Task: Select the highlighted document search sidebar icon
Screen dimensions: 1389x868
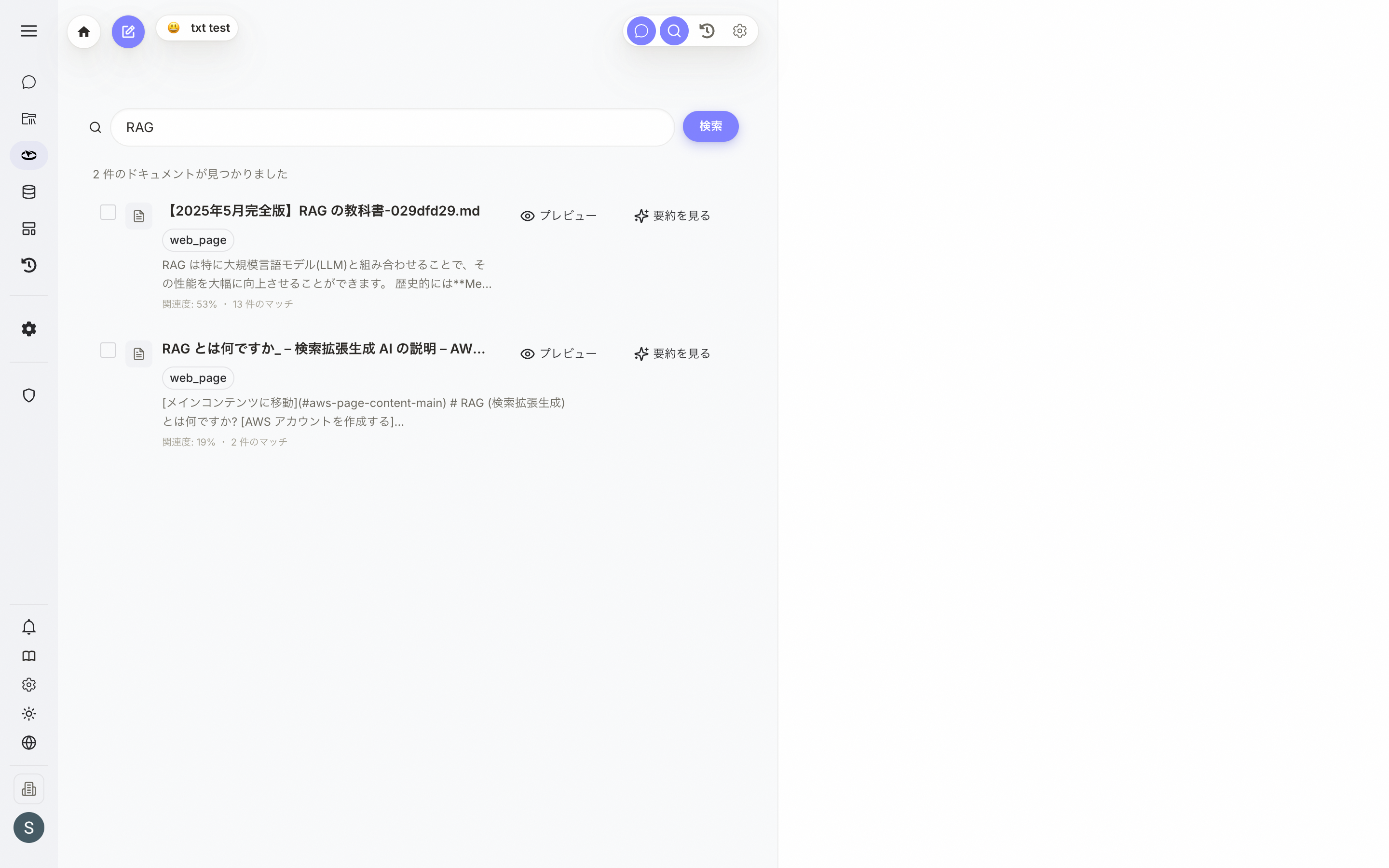Action: pyautogui.click(x=29, y=156)
